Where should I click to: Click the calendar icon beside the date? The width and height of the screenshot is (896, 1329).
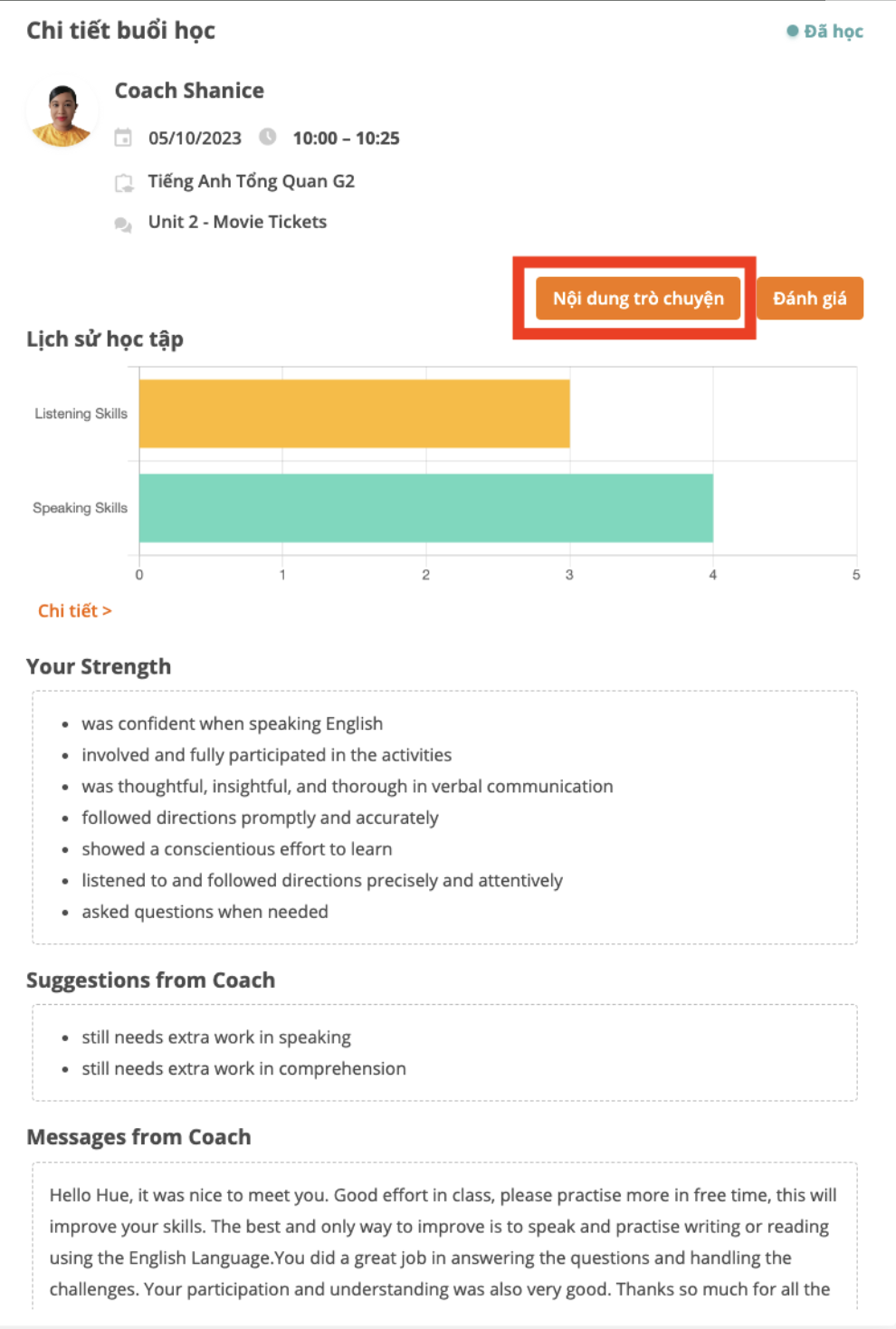point(123,138)
